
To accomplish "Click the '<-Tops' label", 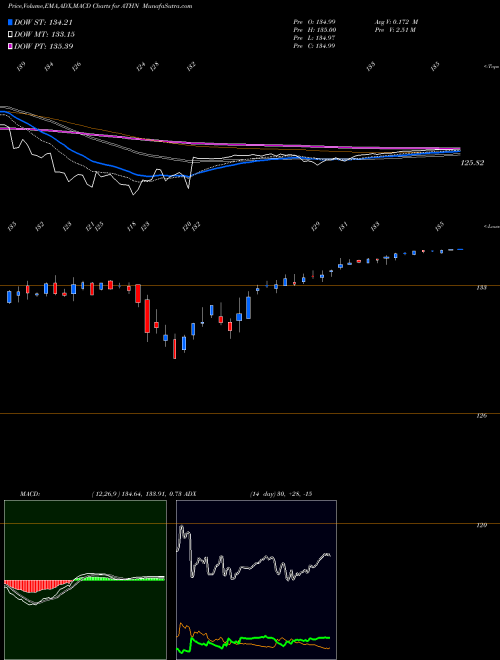I will point(492,67).
